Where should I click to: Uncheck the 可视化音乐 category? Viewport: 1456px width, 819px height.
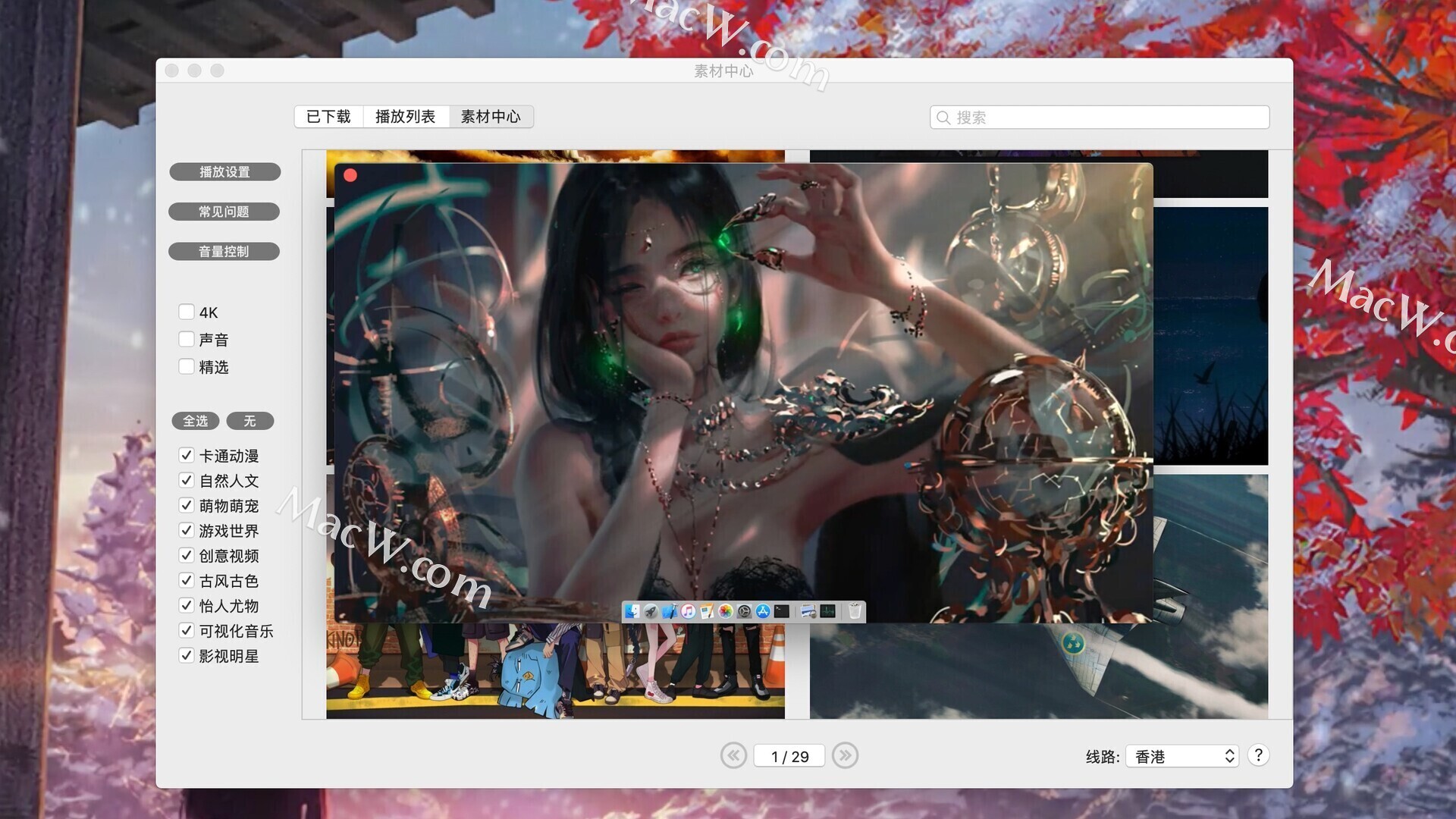pyautogui.click(x=187, y=630)
